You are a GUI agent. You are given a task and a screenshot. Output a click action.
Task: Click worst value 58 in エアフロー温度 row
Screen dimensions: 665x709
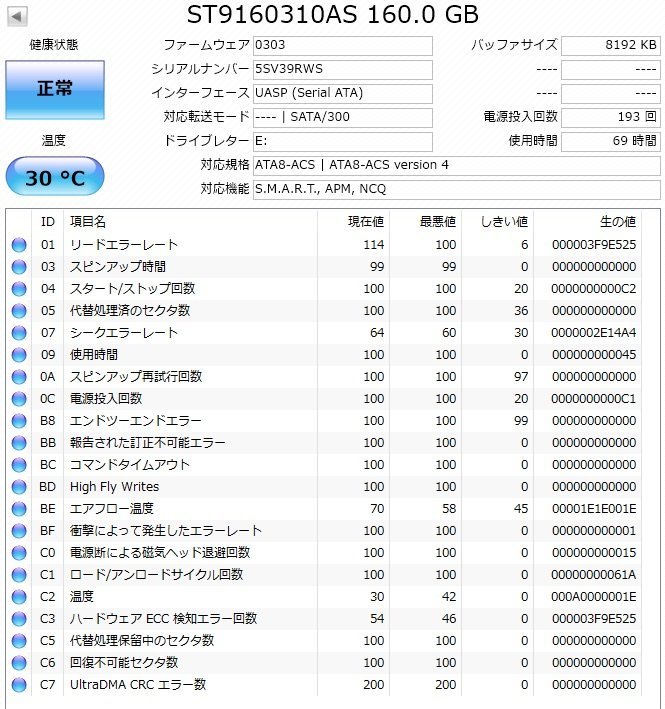tap(449, 509)
